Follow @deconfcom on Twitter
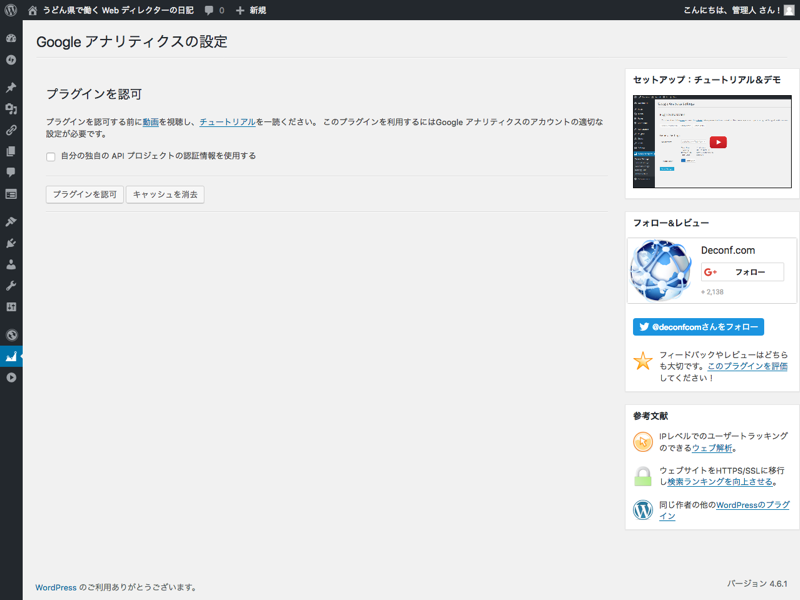 [698, 327]
